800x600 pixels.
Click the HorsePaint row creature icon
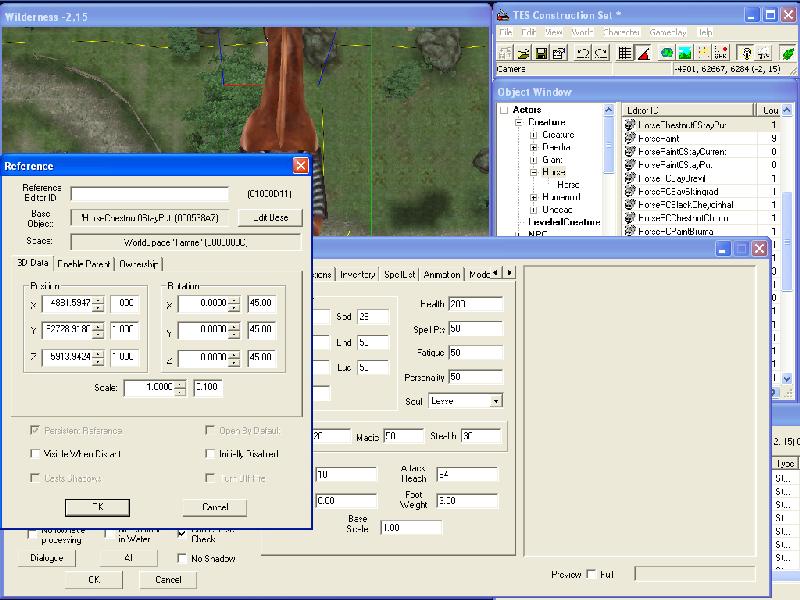click(630, 138)
